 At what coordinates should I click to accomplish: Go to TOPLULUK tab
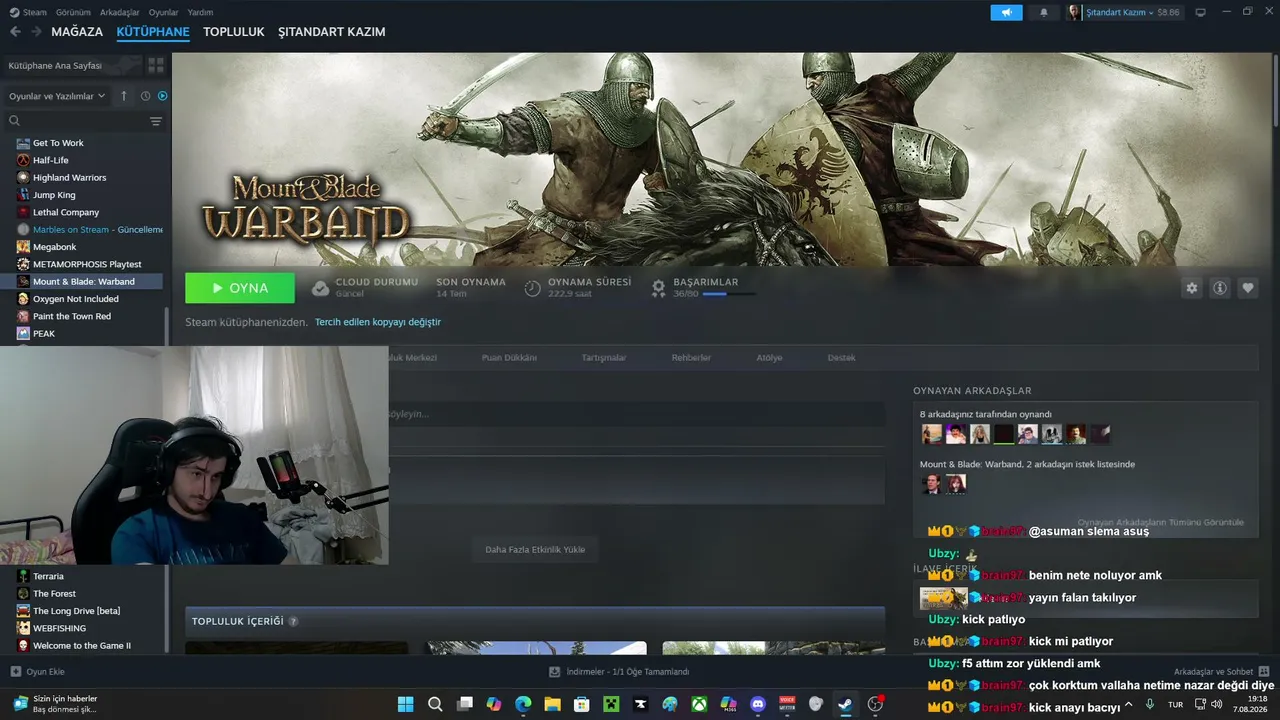coord(234,32)
